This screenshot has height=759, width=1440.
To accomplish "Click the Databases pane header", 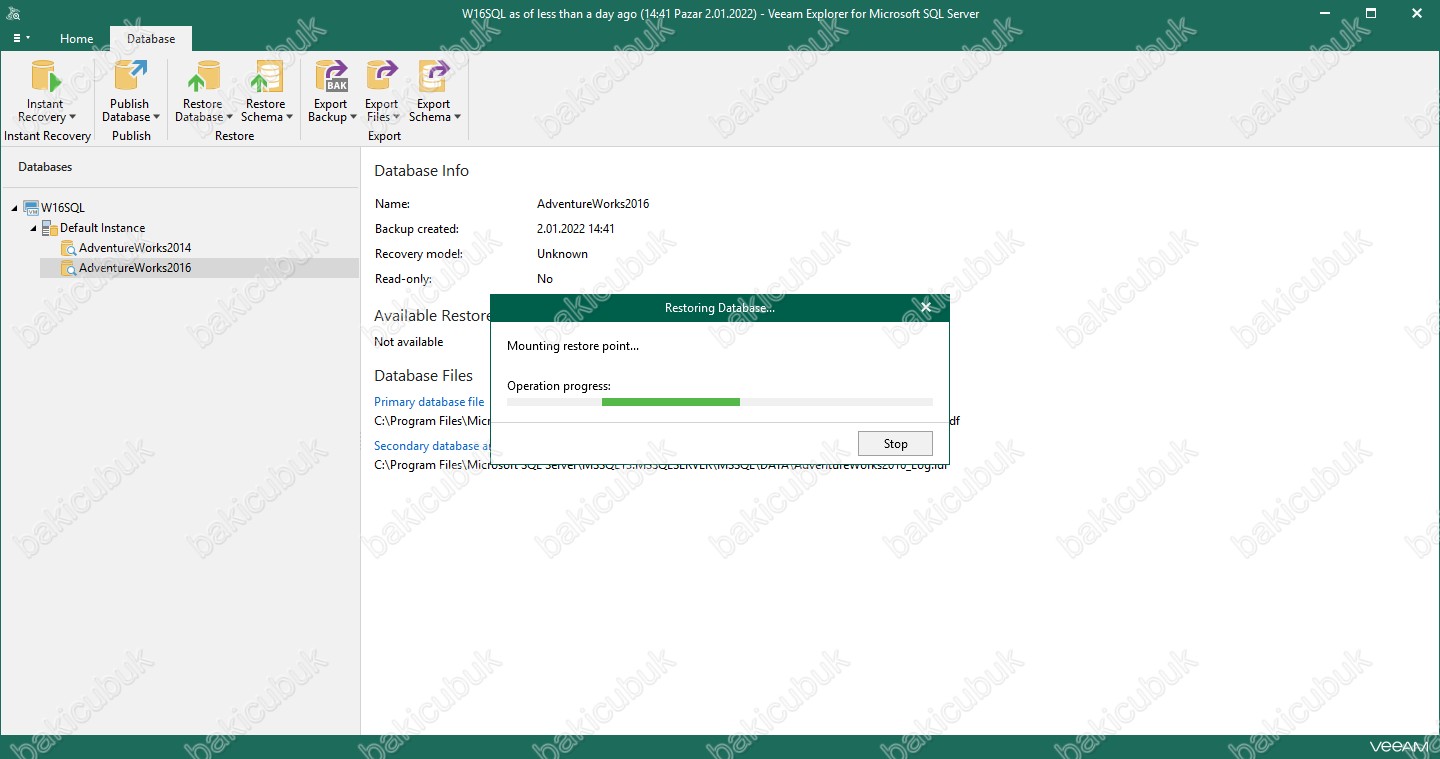I will coord(45,167).
